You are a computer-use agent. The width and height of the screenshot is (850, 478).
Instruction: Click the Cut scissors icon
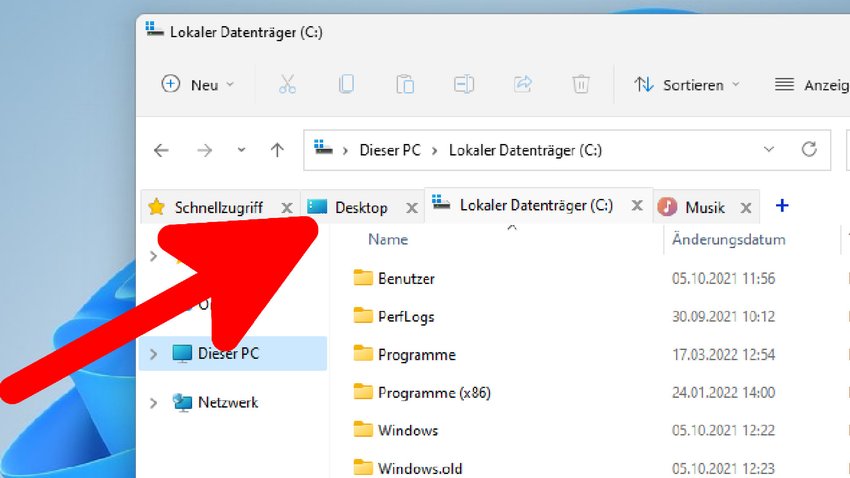click(x=287, y=85)
